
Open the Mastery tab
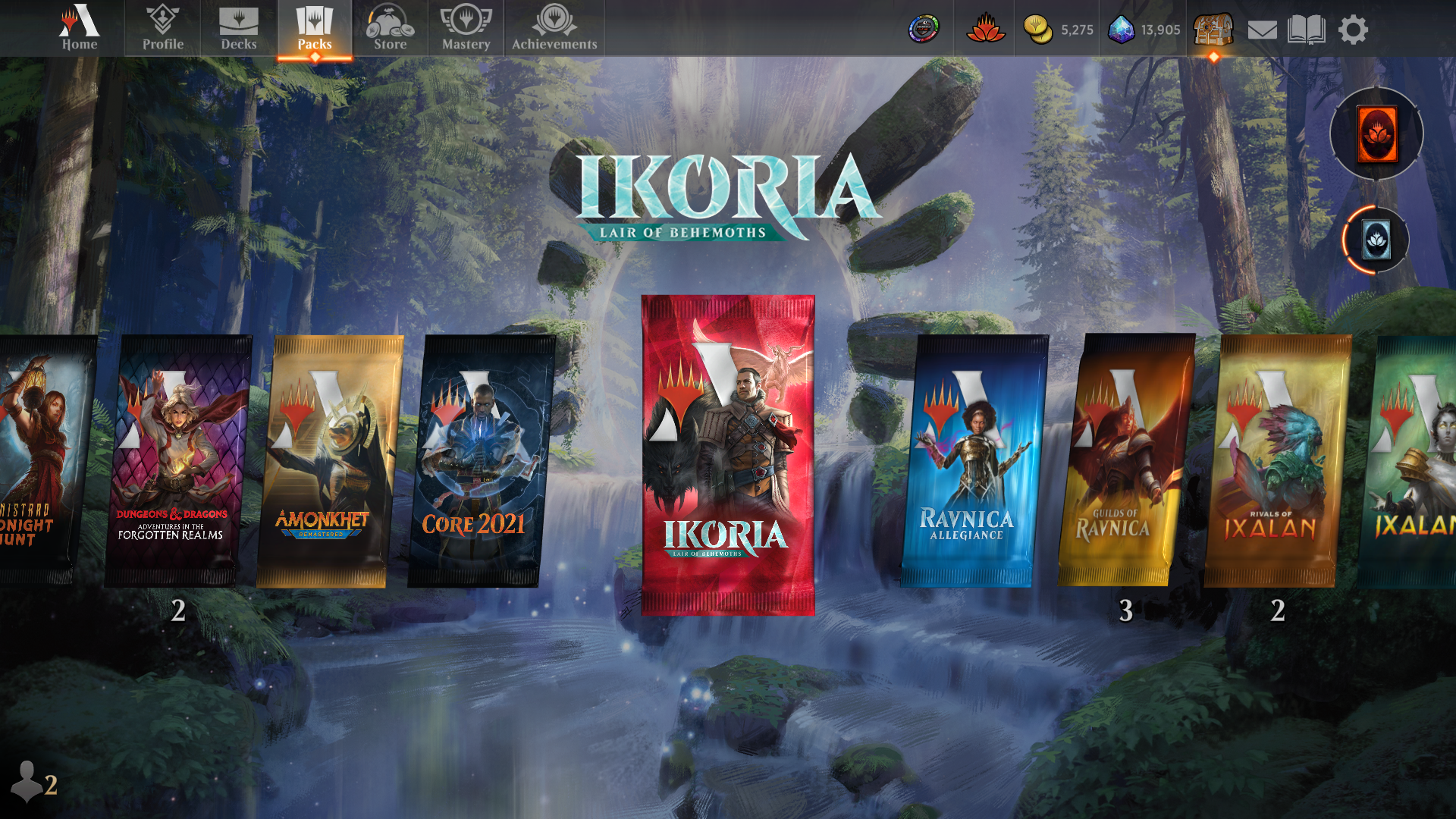click(466, 28)
